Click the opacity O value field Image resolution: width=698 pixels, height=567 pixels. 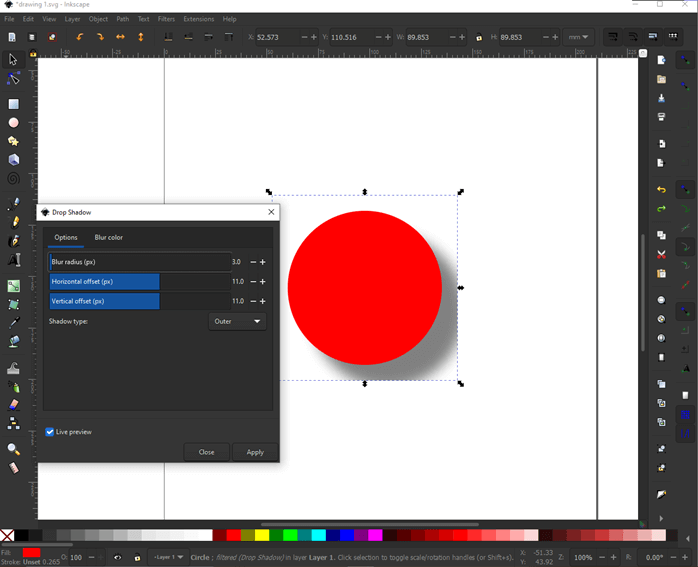77,557
